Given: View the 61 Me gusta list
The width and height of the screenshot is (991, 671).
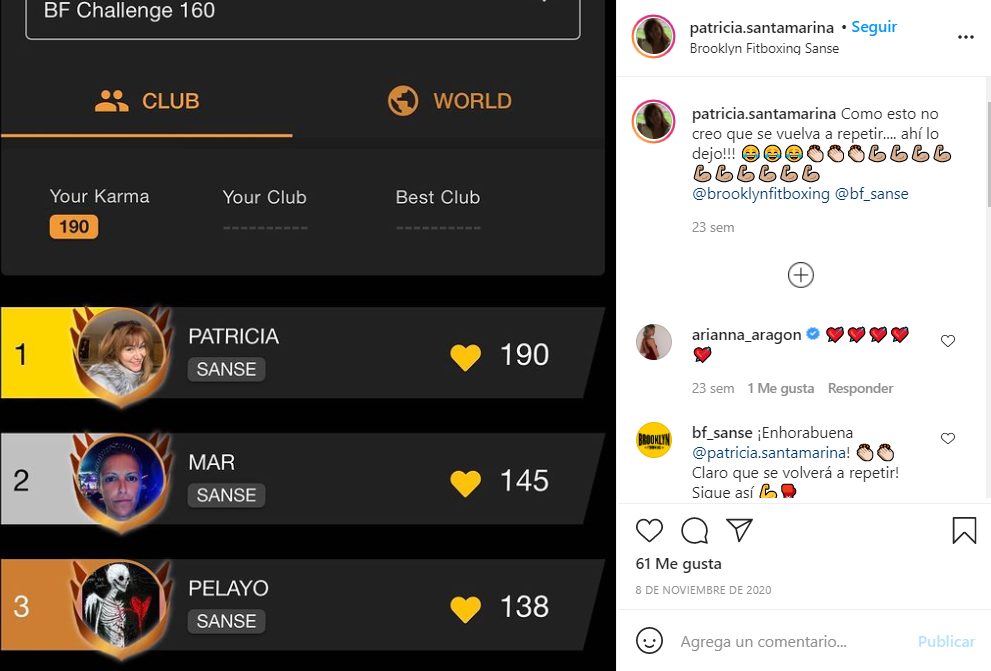Looking at the screenshot, I should point(678,564).
